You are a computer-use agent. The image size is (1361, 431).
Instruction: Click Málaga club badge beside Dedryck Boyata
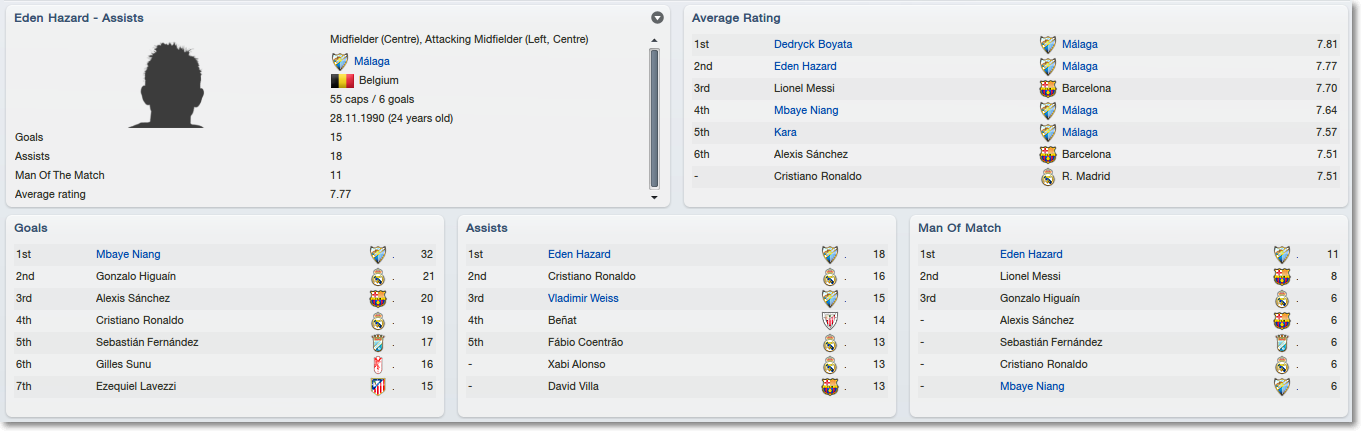[x=1048, y=44]
